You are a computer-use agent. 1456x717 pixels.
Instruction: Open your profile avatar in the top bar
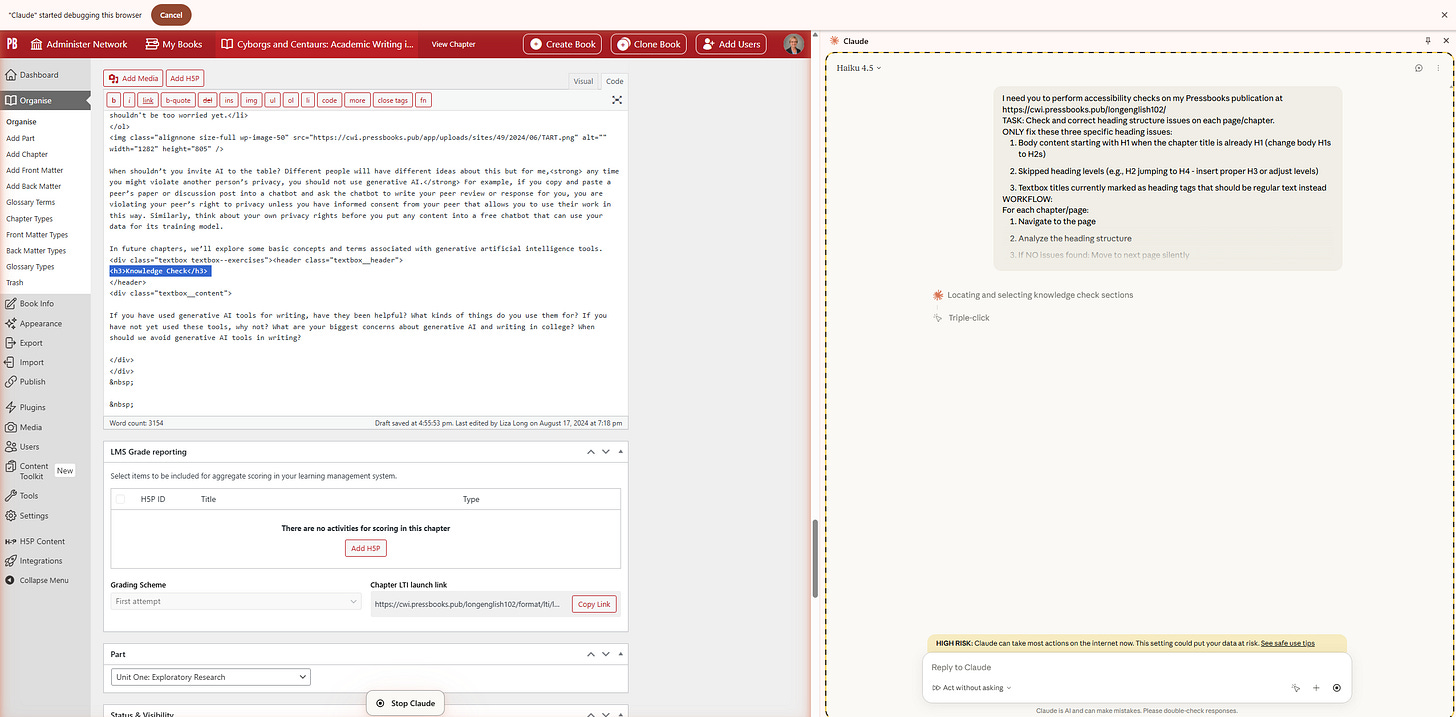click(x=793, y=44)
